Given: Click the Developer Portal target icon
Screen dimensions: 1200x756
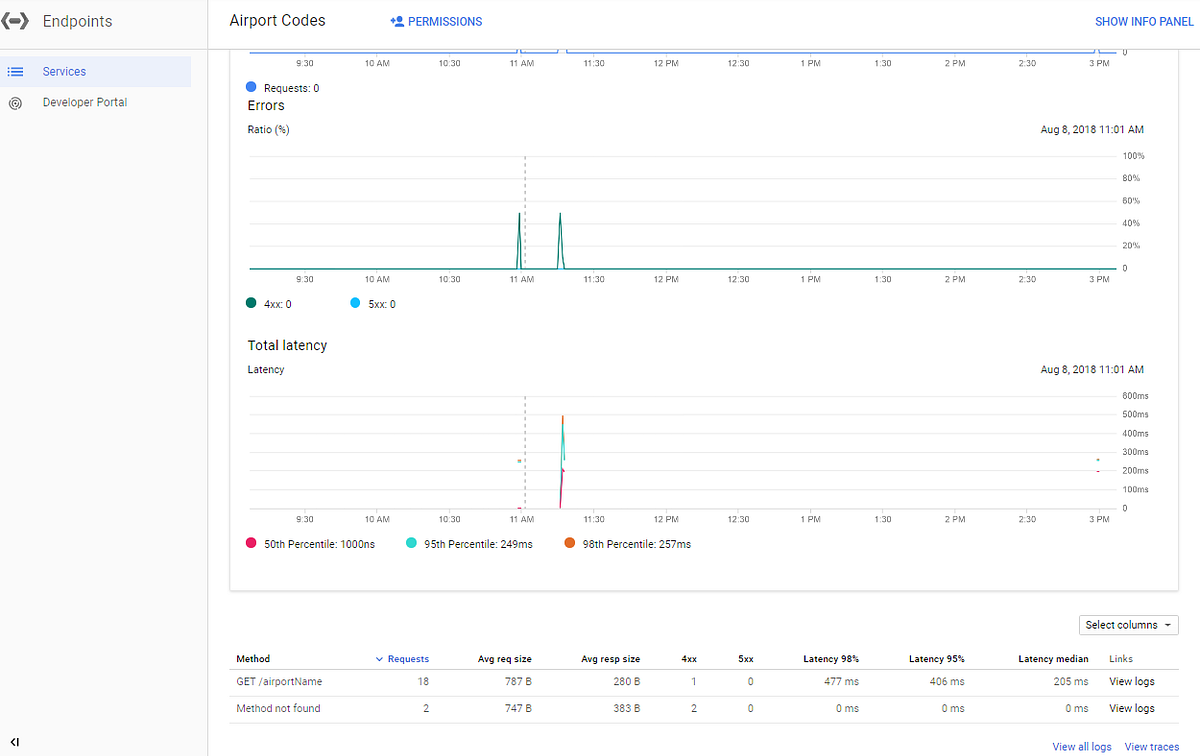Looking at the screenshot, I should (x=14, y=102).
